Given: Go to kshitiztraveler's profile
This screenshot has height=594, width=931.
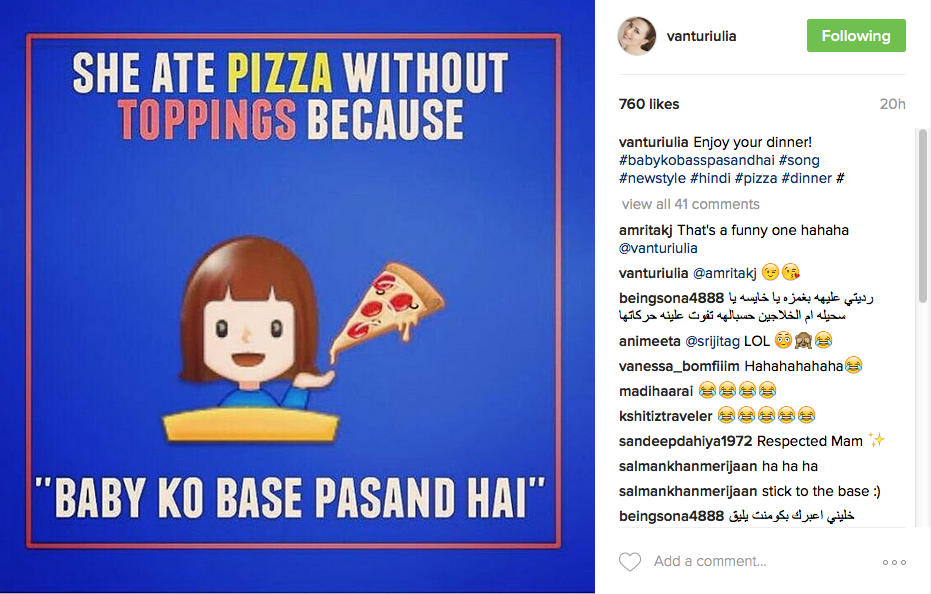Looking at the screenshot, I should pos(666,415).
